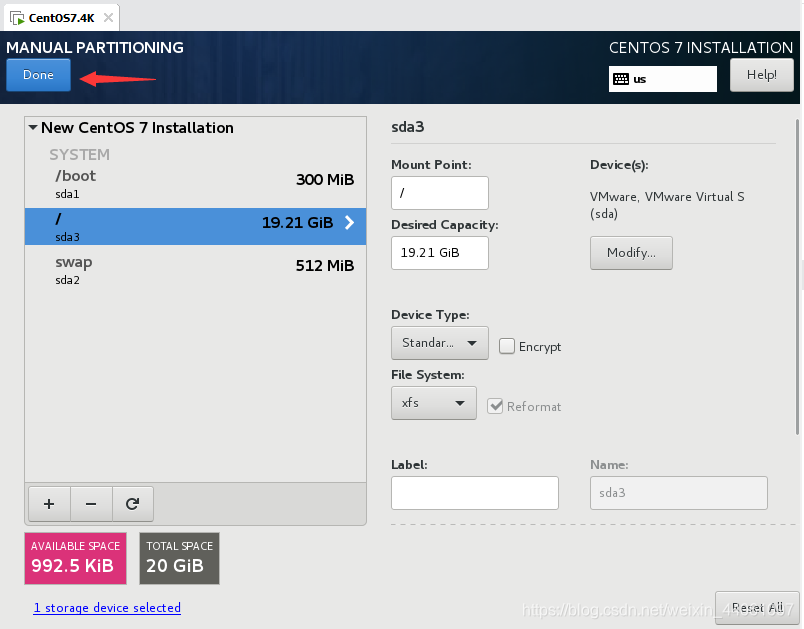Click the disabled Name field sda3
Image resolution: width=804 pixels, height=629 pixels.
click(x=679, y=493)
